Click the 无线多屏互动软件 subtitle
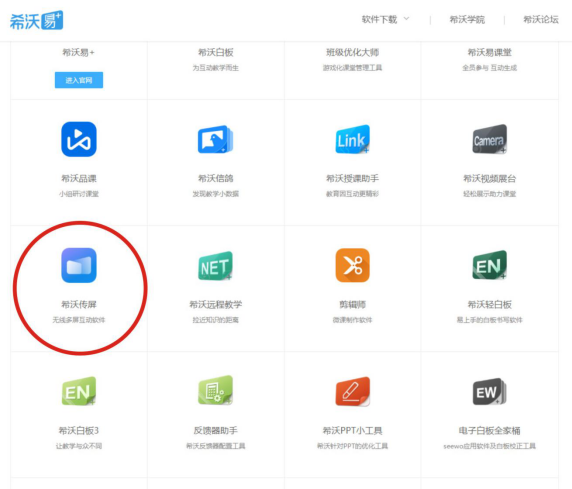 79,320
